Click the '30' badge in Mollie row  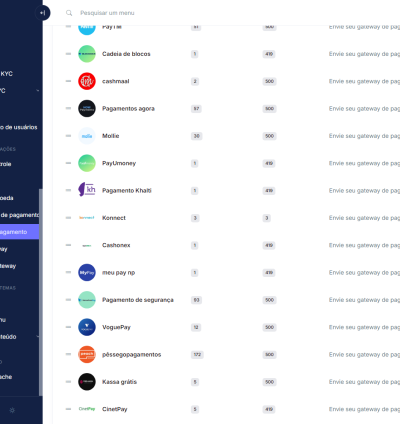(x=196, y=136)
